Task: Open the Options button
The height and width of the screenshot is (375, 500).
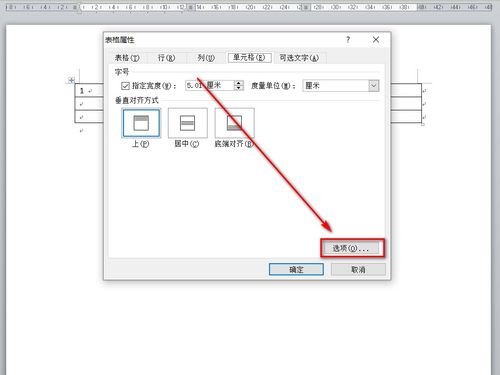Action: pos(350,248)
